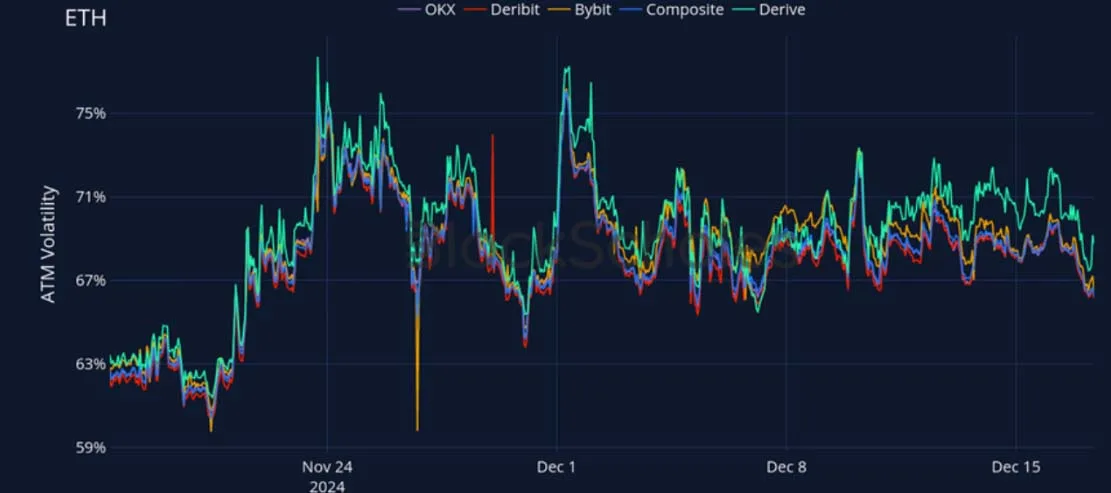Toggle the OKX series in legend
The height and width of the screenshot is (493, 1111).
coord(427,9)
